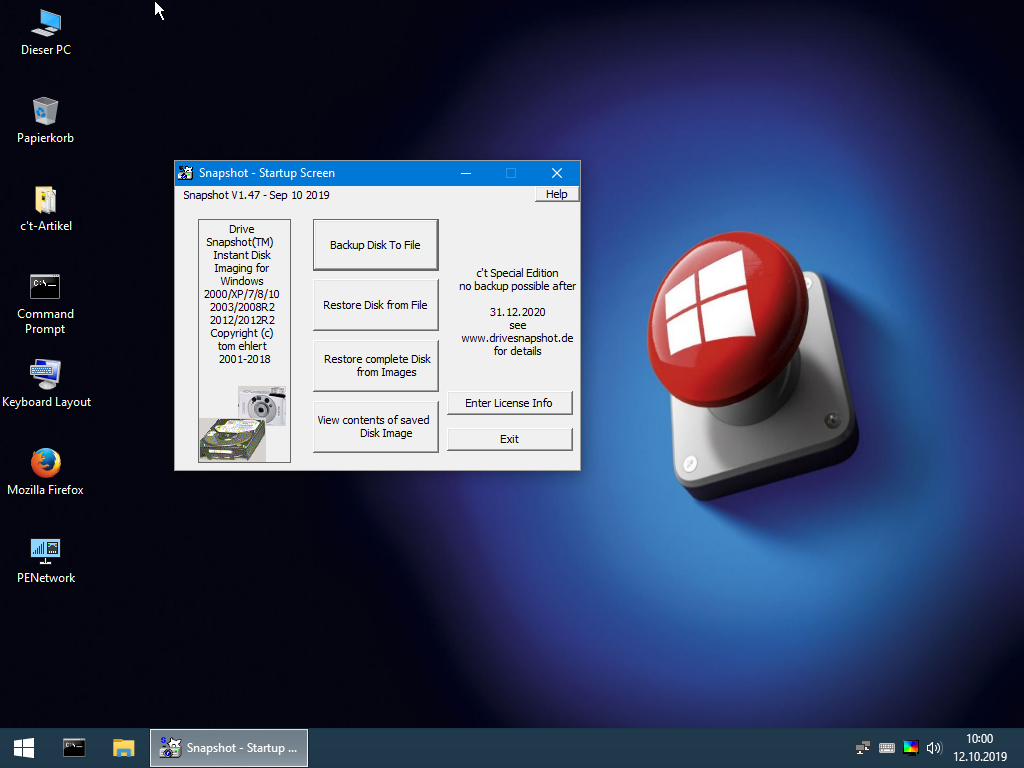Click the volume speaker tray icon

click(x=934, y=747)
